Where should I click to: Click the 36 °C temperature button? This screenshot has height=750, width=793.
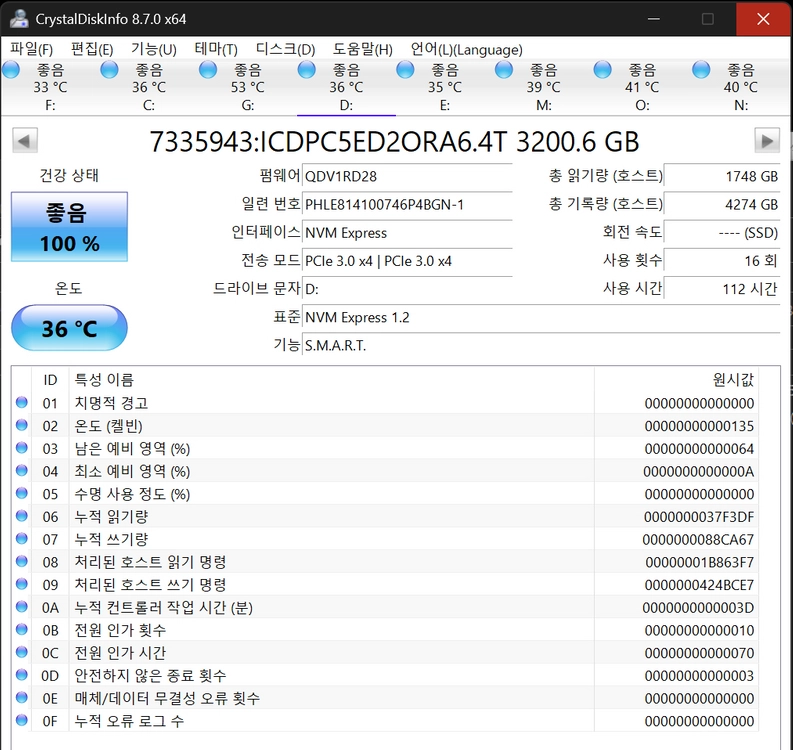click(69, 328)
